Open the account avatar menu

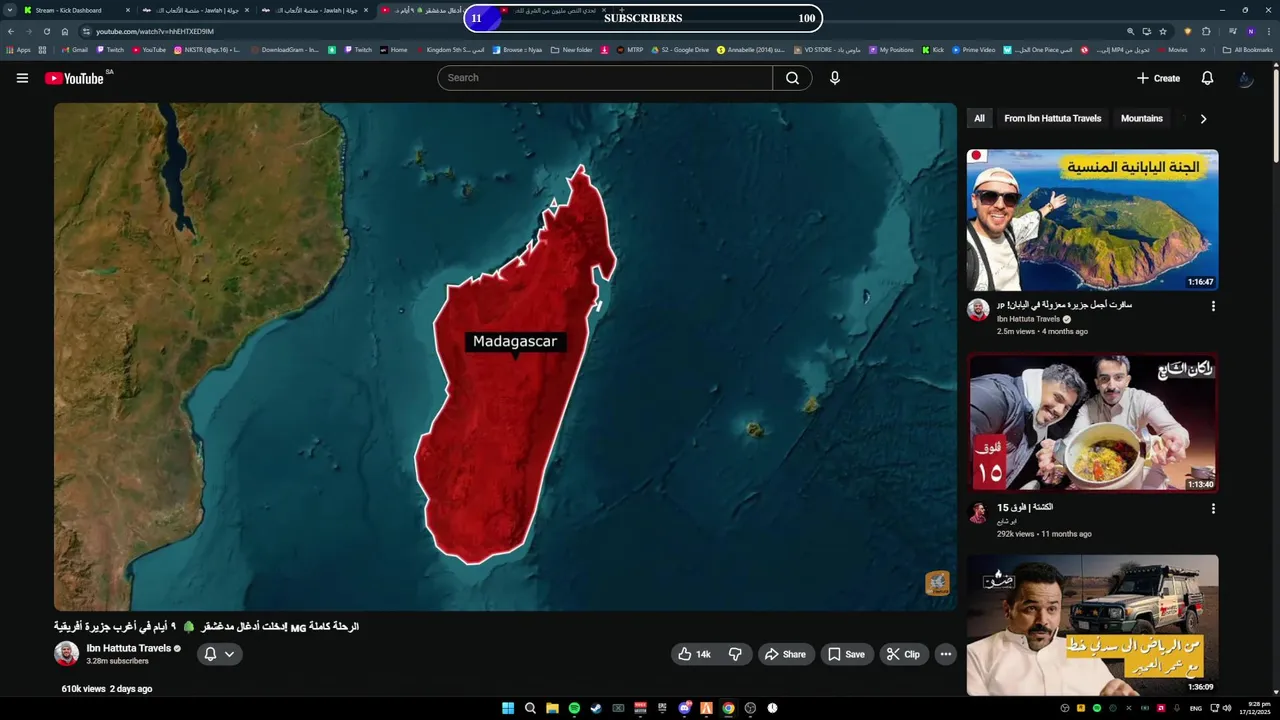point(1245,78)
